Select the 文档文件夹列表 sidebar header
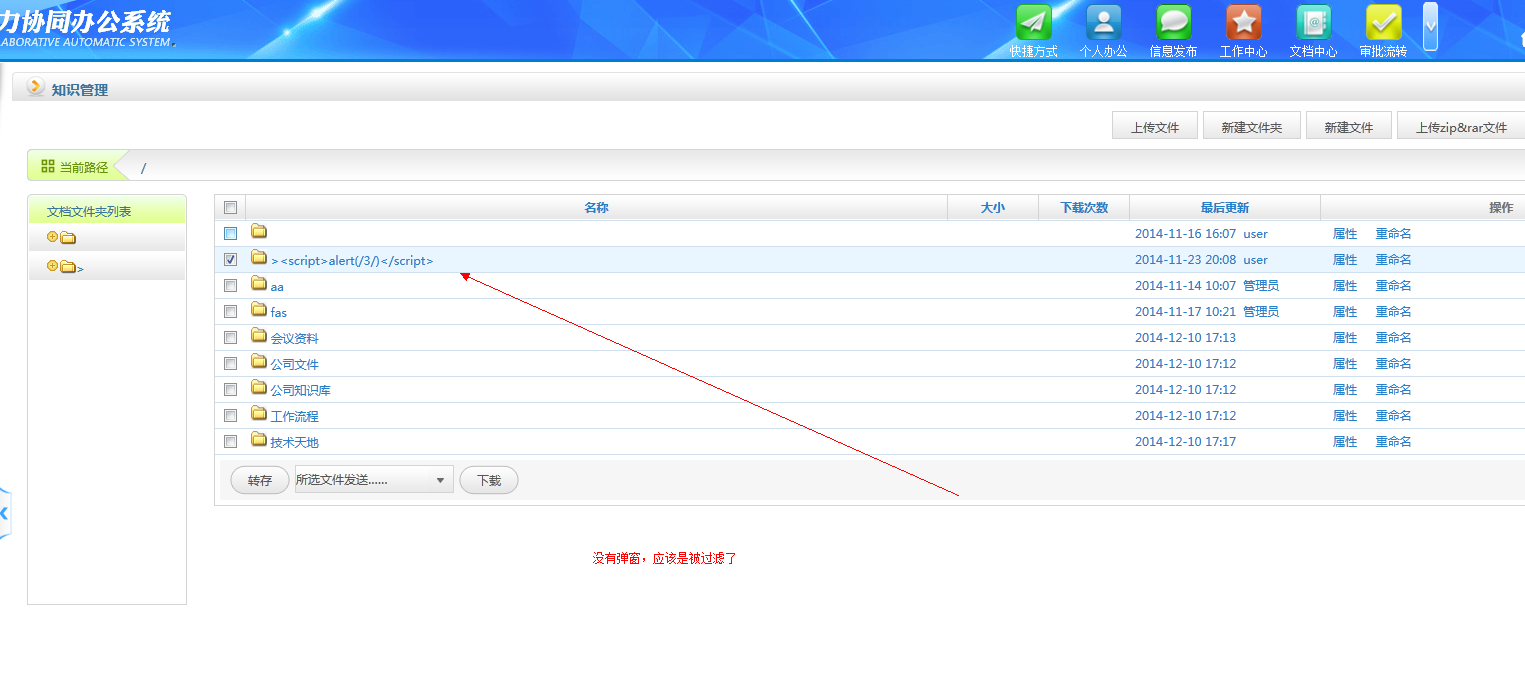Image resolution: width=1525 pixels, height=685 pixels. click(89, 211)
